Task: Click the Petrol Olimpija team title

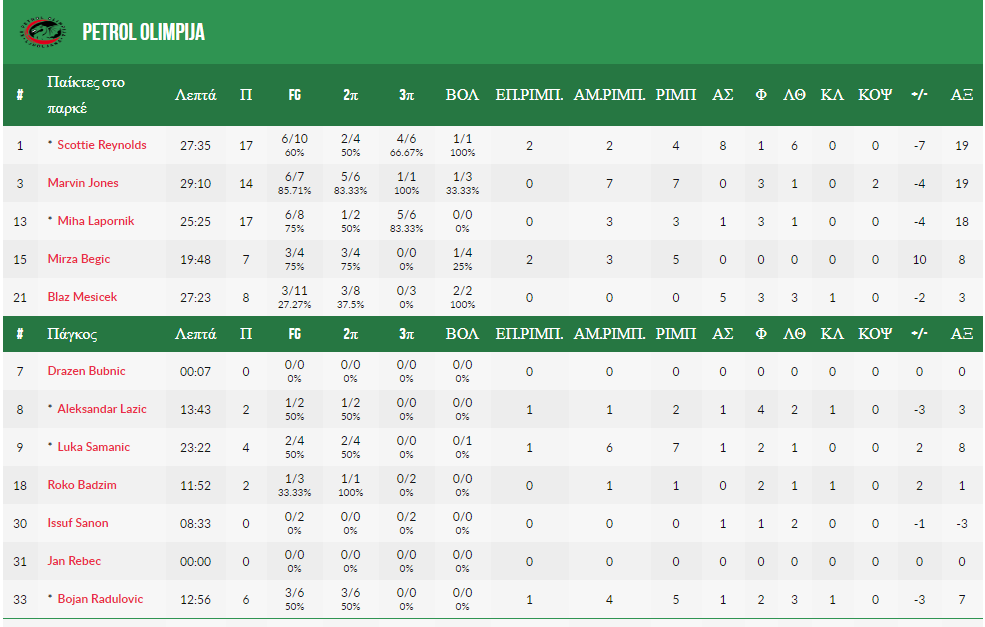Action: coord(144,32)
